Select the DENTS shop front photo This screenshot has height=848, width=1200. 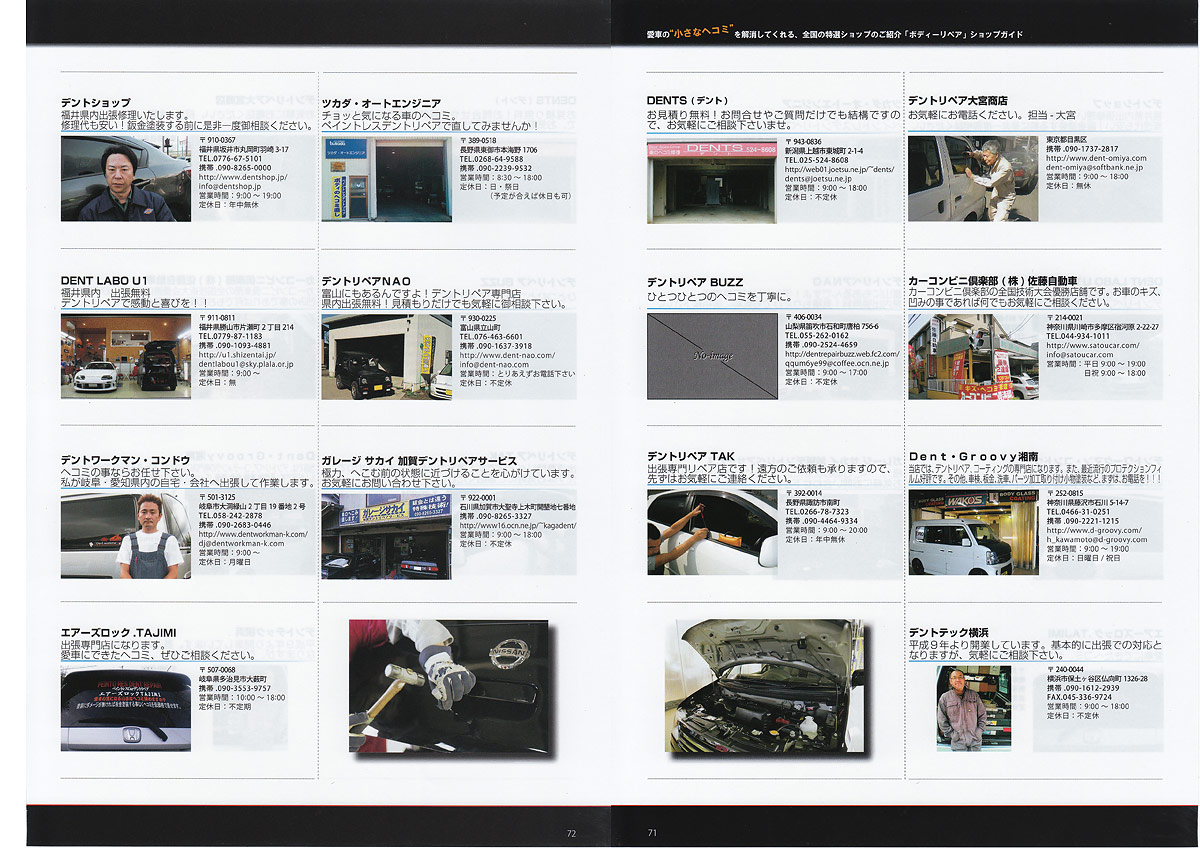(711, 179)
